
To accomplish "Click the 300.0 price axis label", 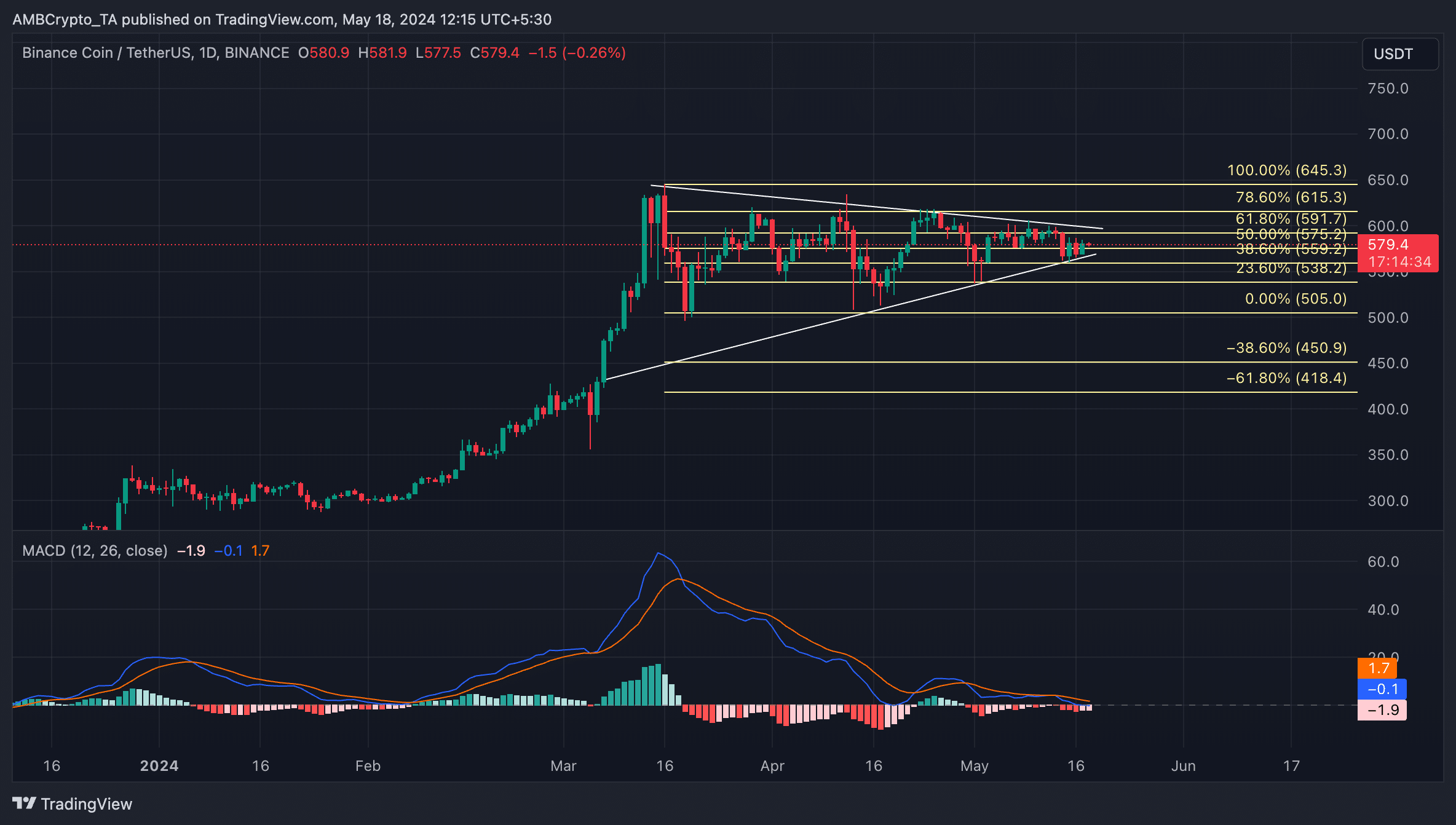I will pyautogui.click(x=1388, y=501).
